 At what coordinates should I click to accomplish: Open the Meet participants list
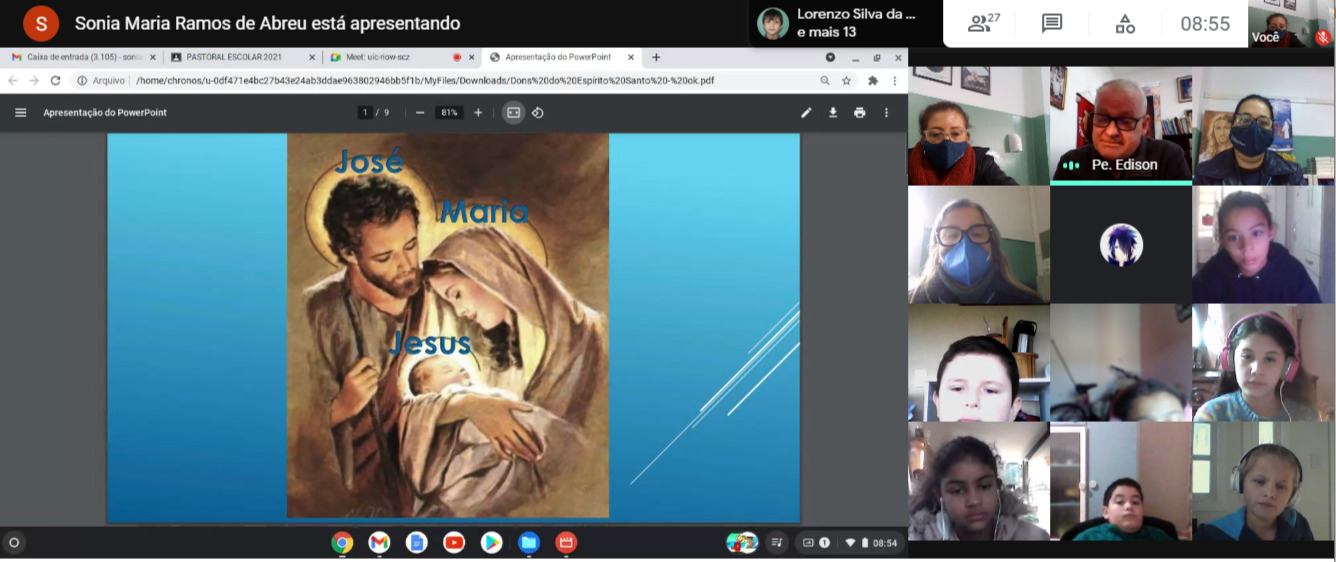click(x=983, y=24)
